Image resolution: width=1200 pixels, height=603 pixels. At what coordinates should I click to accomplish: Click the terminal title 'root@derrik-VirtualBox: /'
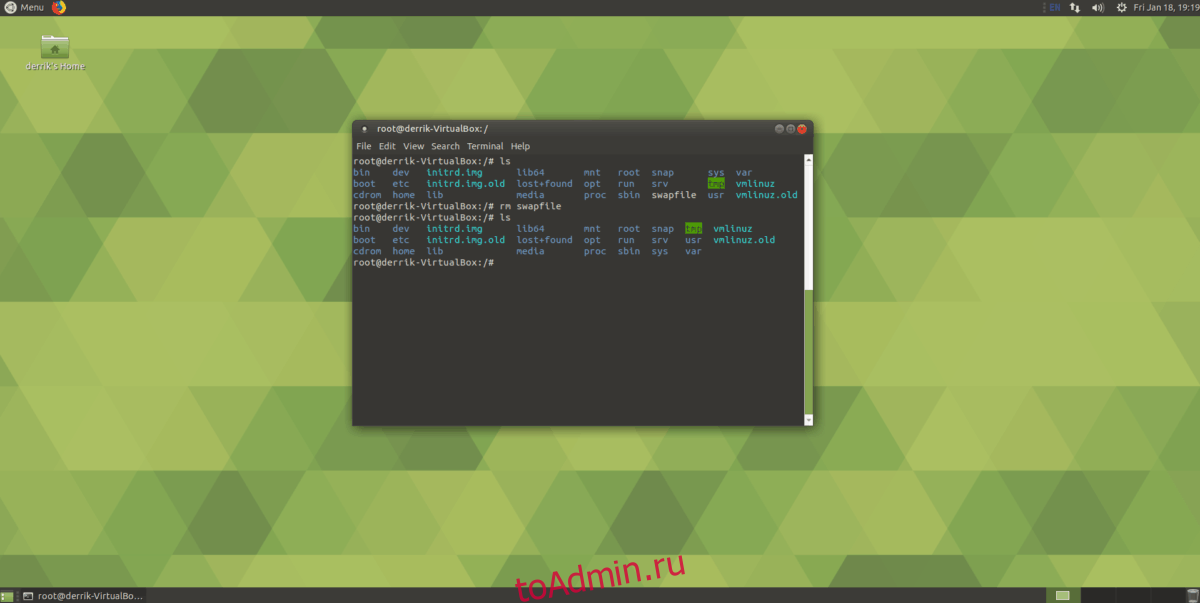click(x=431, y=129)
